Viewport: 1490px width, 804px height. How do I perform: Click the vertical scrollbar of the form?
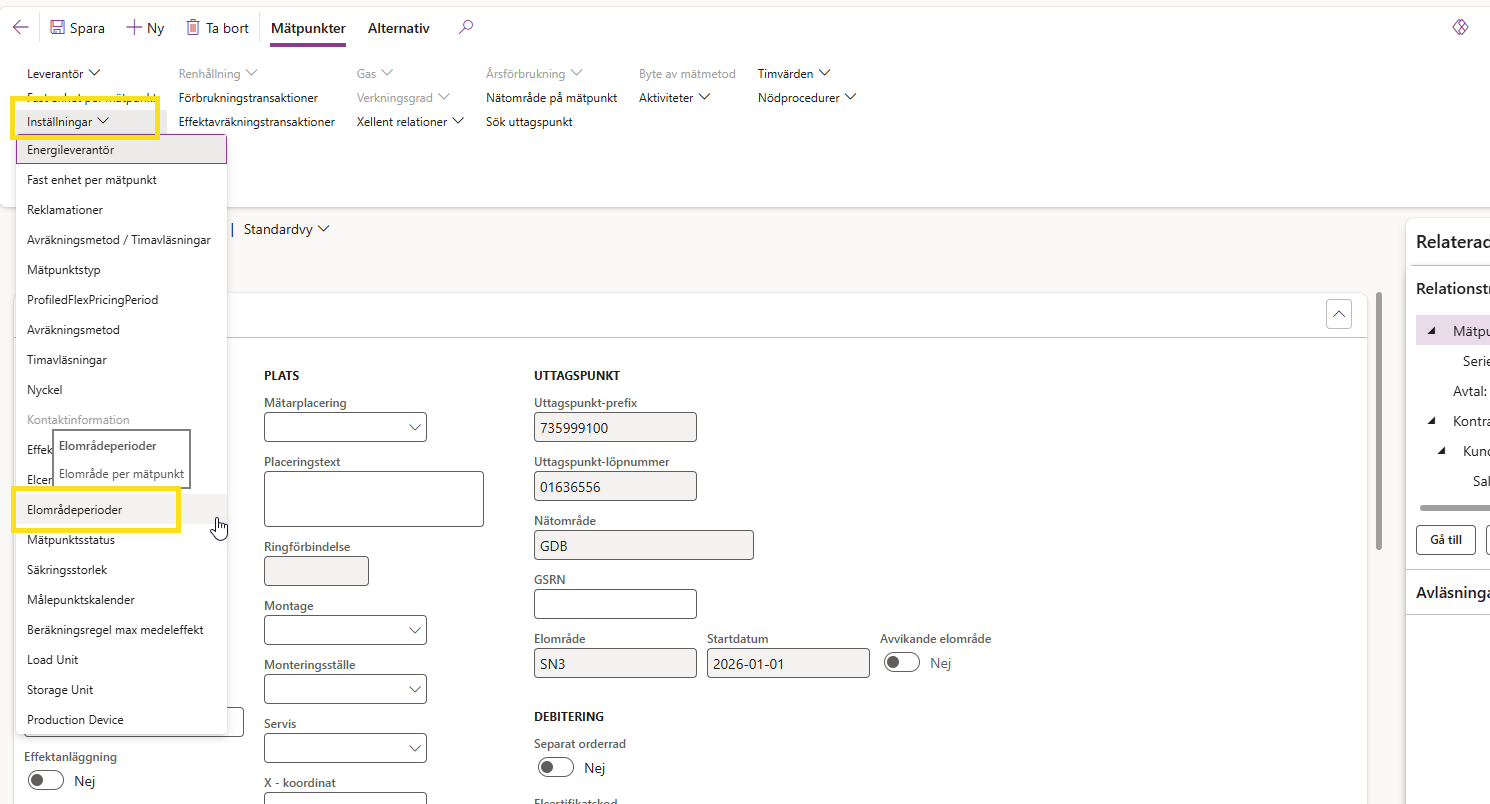click(1380, 420)
